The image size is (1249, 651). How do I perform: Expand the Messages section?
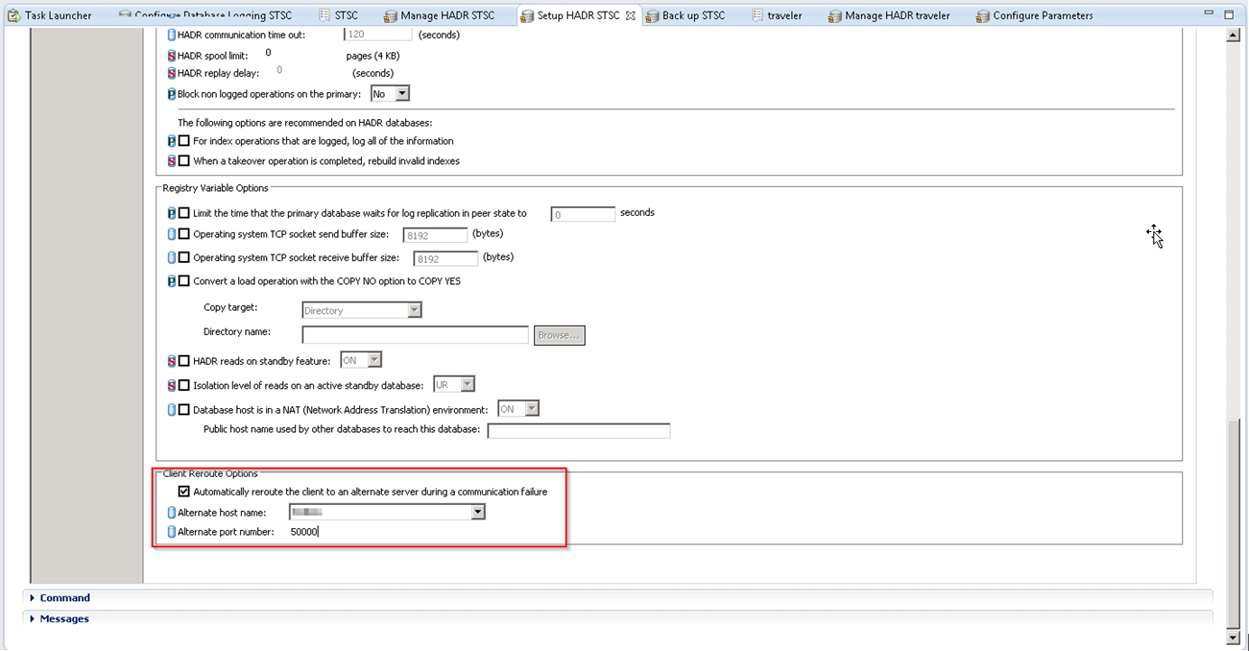point(64,619)
